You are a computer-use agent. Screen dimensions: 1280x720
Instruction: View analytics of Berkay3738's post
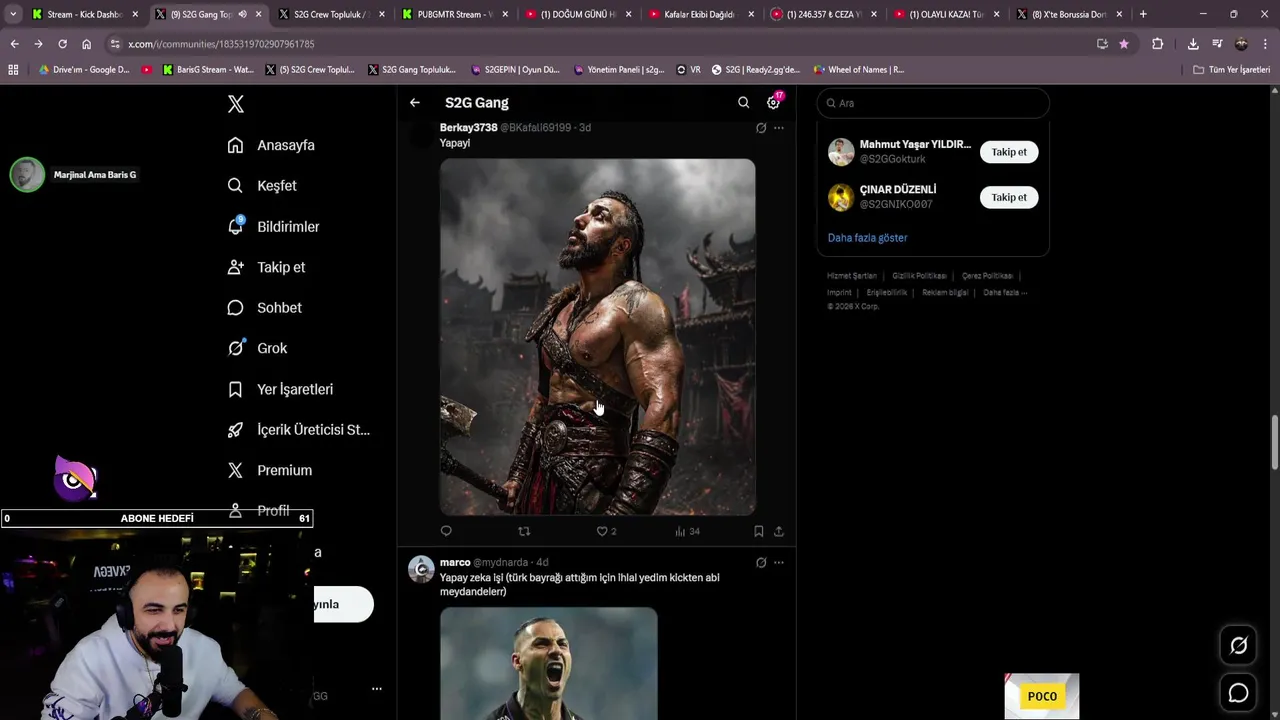pyautogui.click(x=687, y=531)
